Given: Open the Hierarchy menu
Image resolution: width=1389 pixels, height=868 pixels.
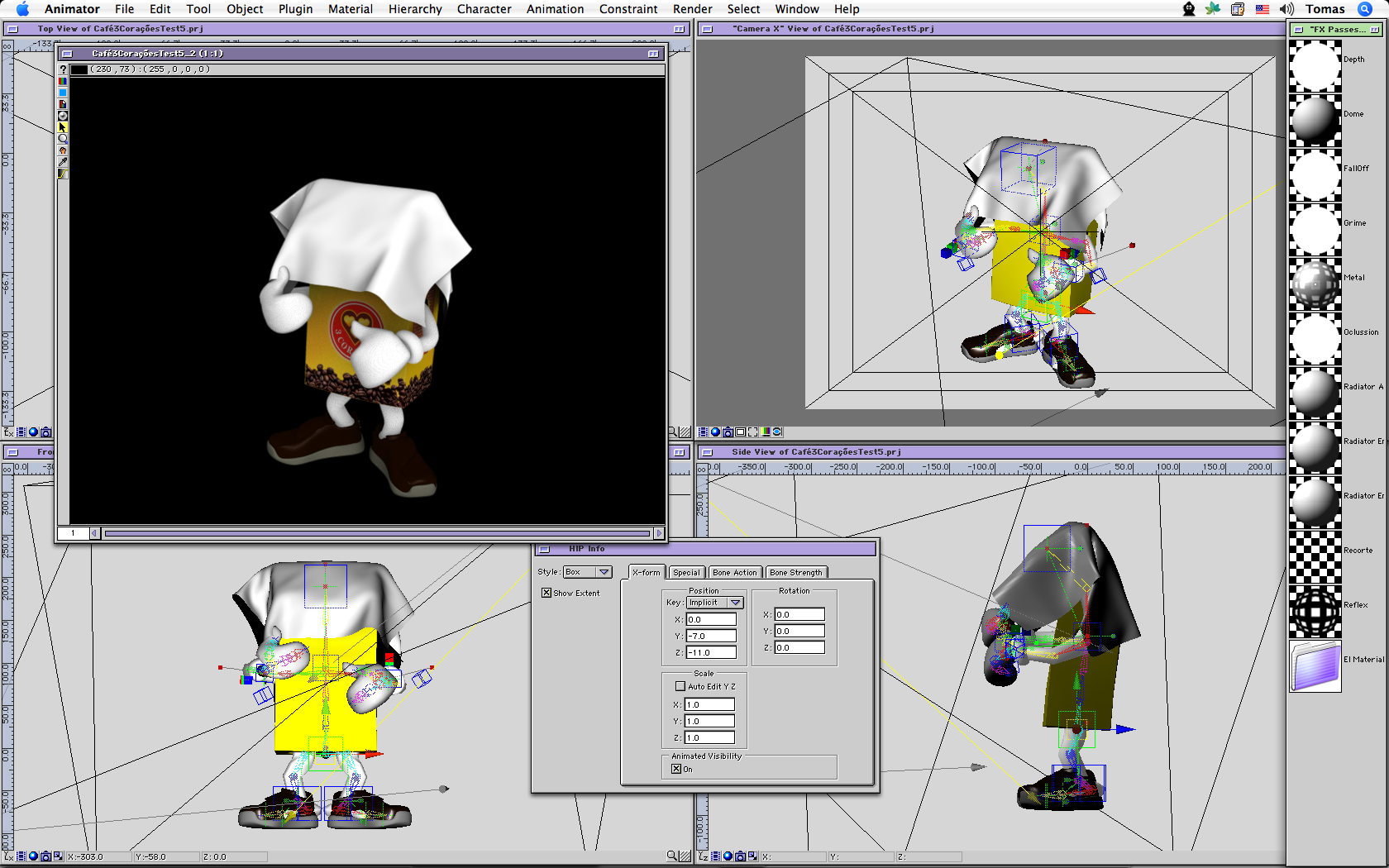Looking at the screenshot, I should tap(415, 9).
